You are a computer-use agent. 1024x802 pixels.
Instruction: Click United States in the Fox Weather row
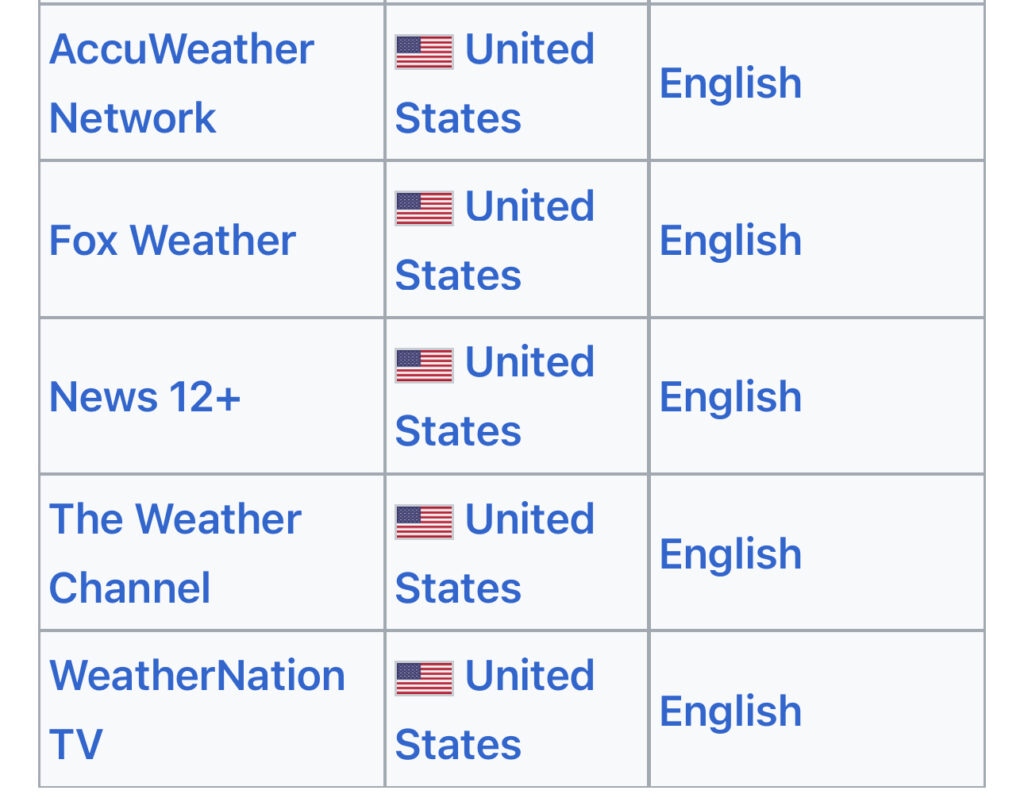(494, 240)
